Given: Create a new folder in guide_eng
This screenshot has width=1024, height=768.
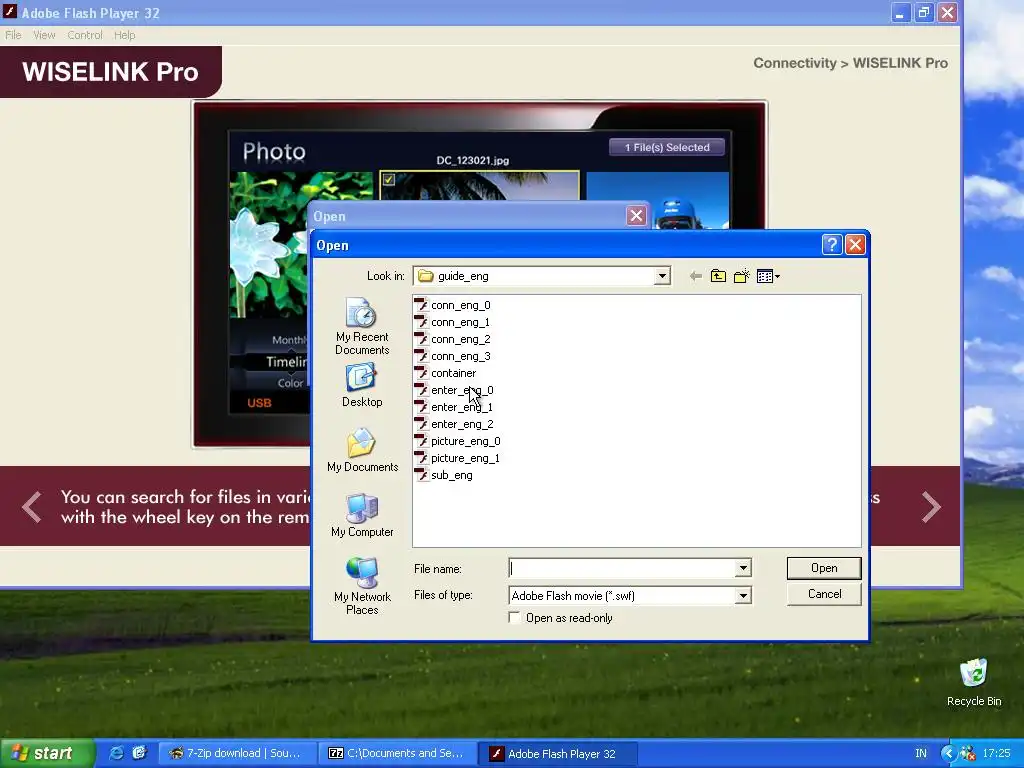Looking at the screenshot, I should tap(741, 276).
